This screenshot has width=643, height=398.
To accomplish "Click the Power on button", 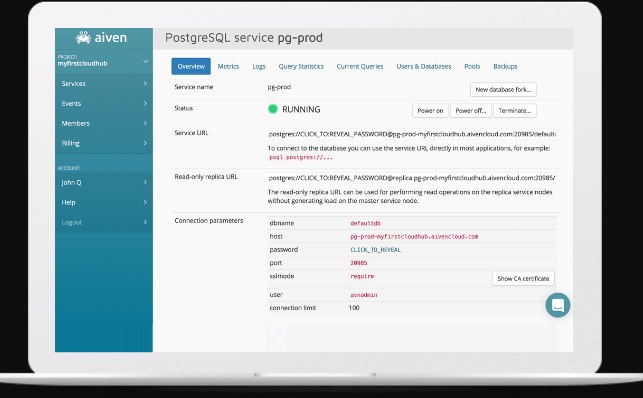I will (x=430, y=111).
